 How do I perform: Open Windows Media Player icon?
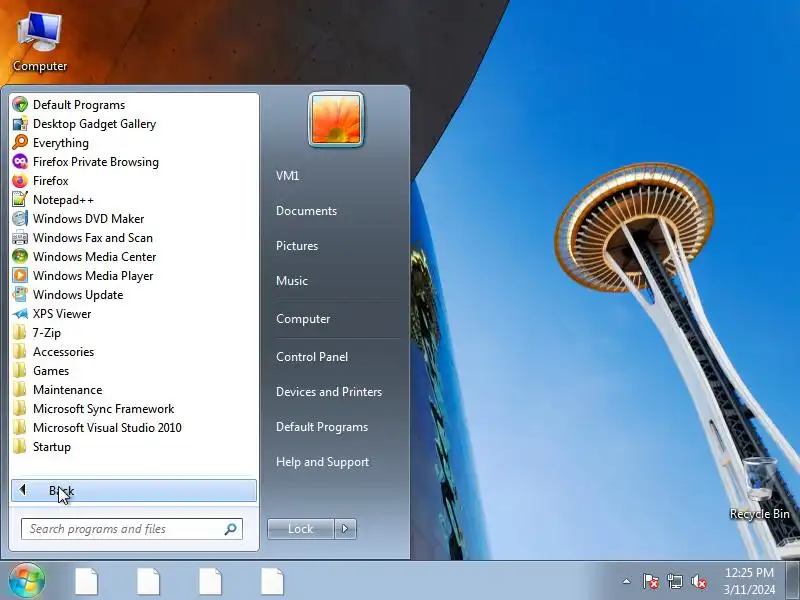pos(20,276)
